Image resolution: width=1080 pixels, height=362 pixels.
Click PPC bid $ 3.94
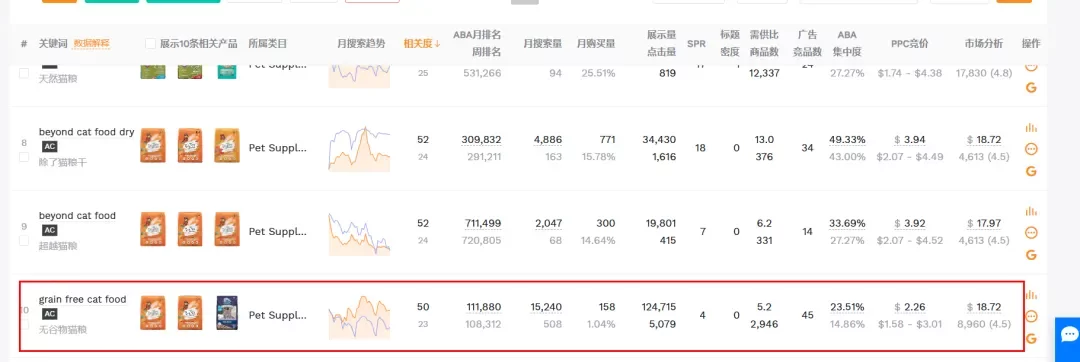[909, 140]
